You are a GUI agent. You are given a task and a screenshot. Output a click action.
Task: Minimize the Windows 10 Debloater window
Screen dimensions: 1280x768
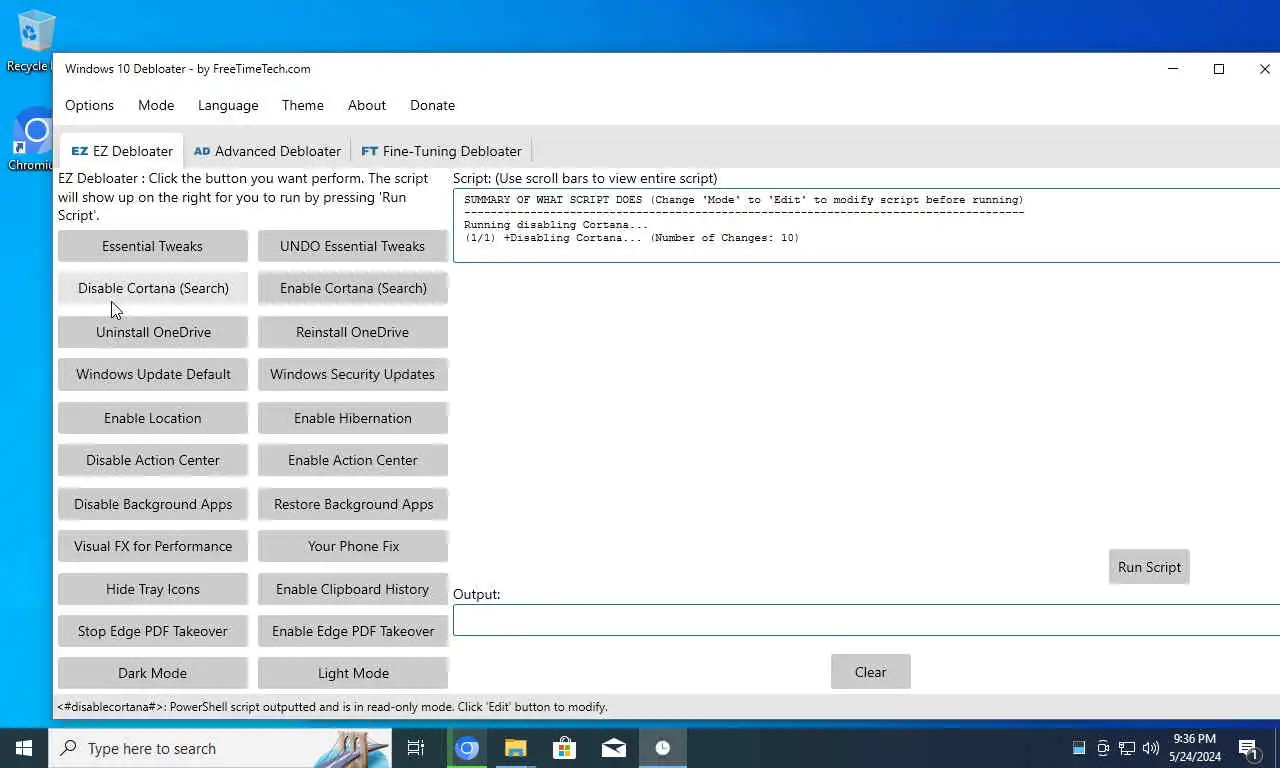click(x=1173, y=69)
